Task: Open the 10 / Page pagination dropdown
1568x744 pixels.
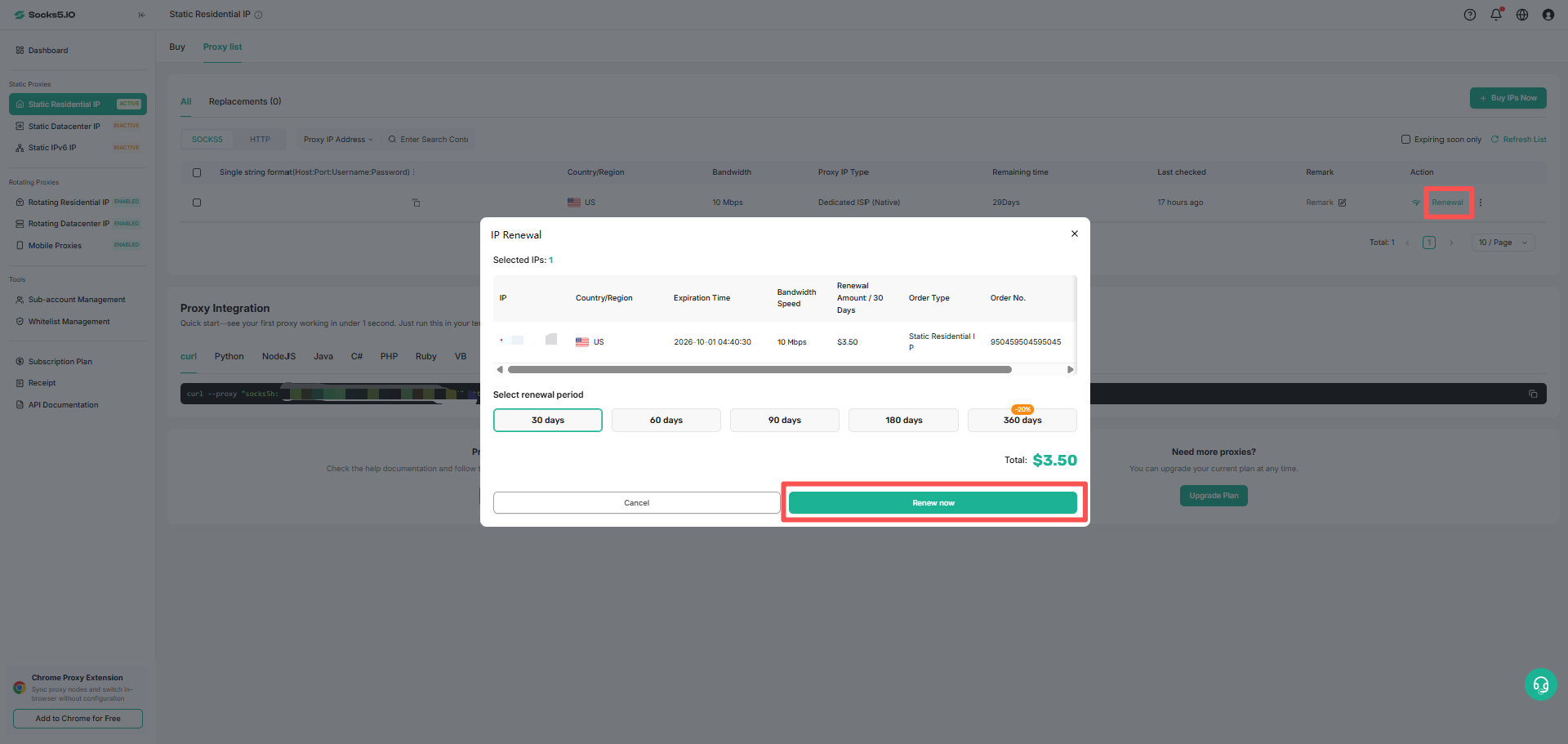Action: pyautogui.click(x=1503, y=243)
